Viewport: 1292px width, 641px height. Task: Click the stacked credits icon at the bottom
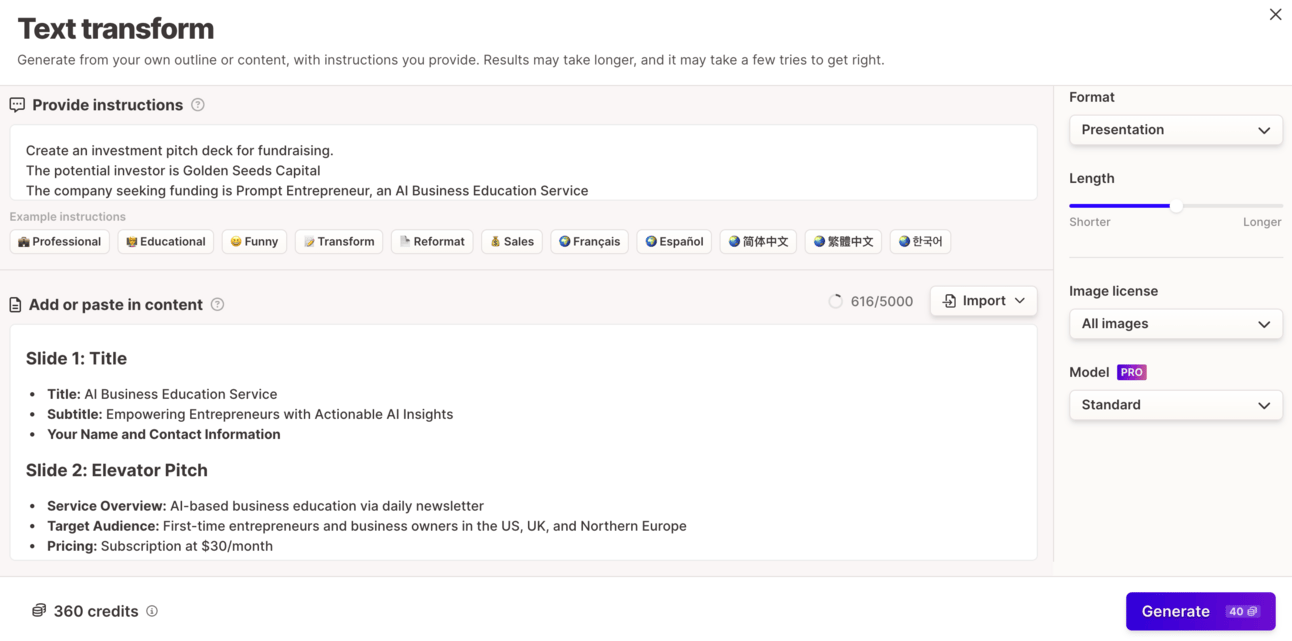[x=39, y=611]
